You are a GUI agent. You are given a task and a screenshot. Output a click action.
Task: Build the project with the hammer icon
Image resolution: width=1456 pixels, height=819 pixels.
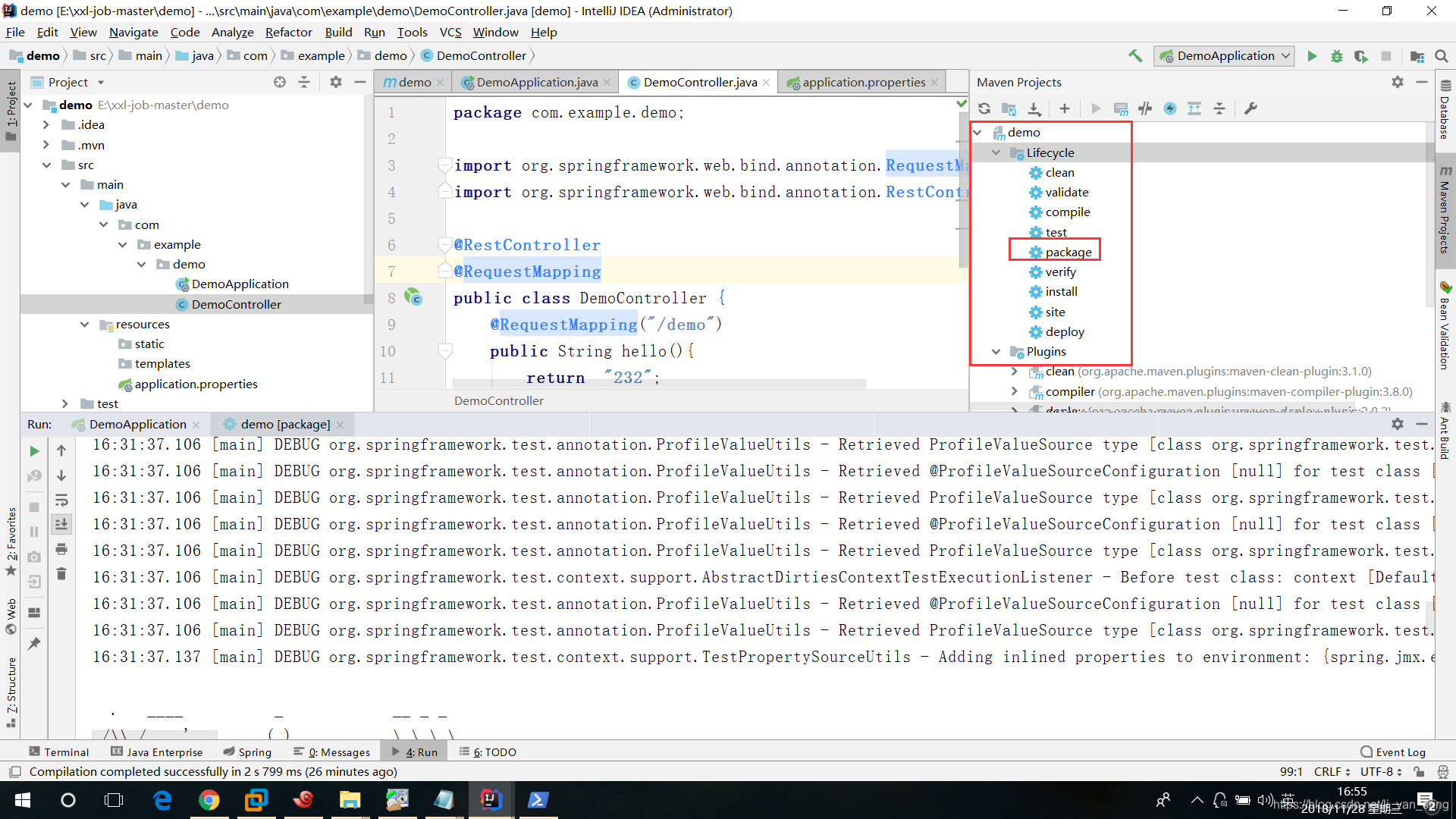click(x=1135, y=56)
